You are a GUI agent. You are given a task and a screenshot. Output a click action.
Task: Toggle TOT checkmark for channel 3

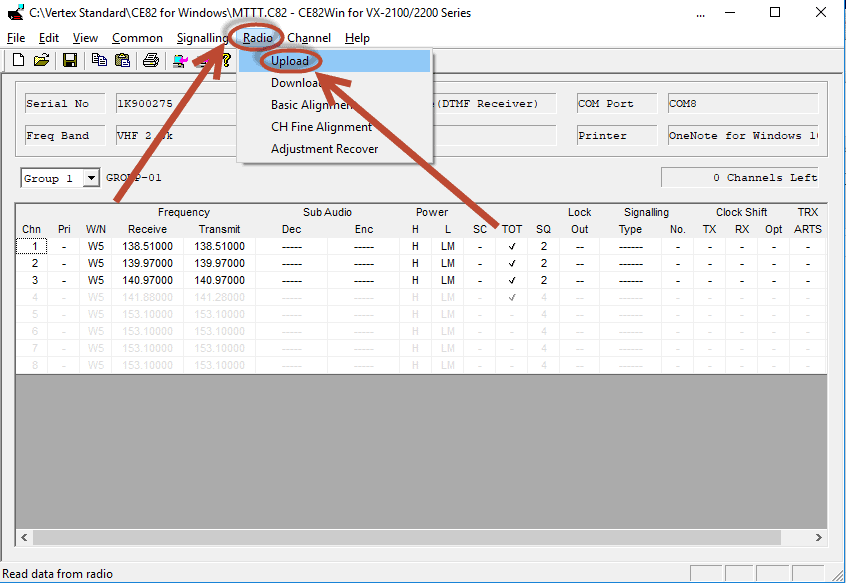pyautogui.click(x=512, y=281)
